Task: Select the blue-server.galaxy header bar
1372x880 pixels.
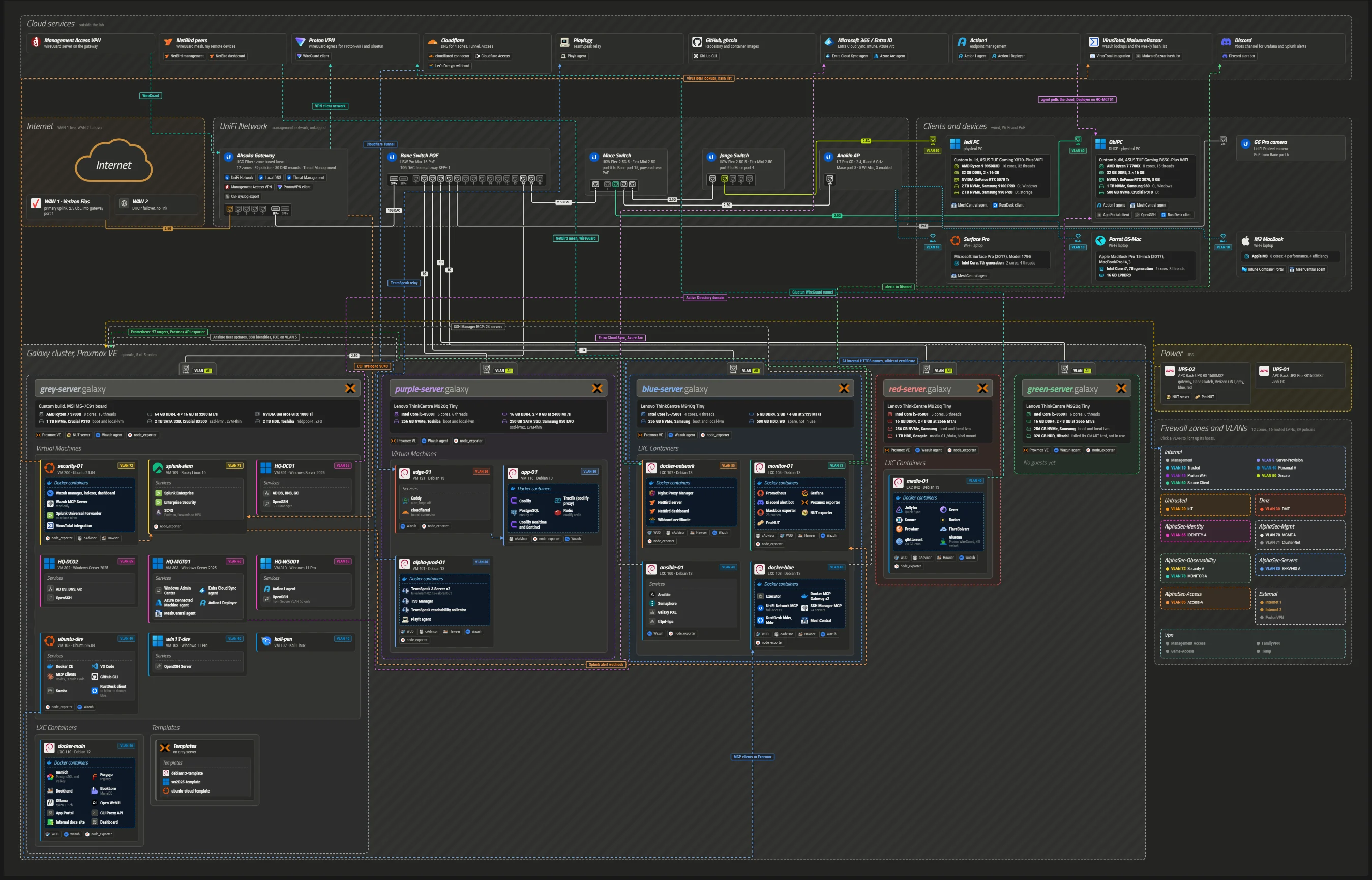Action: [745, 389]
